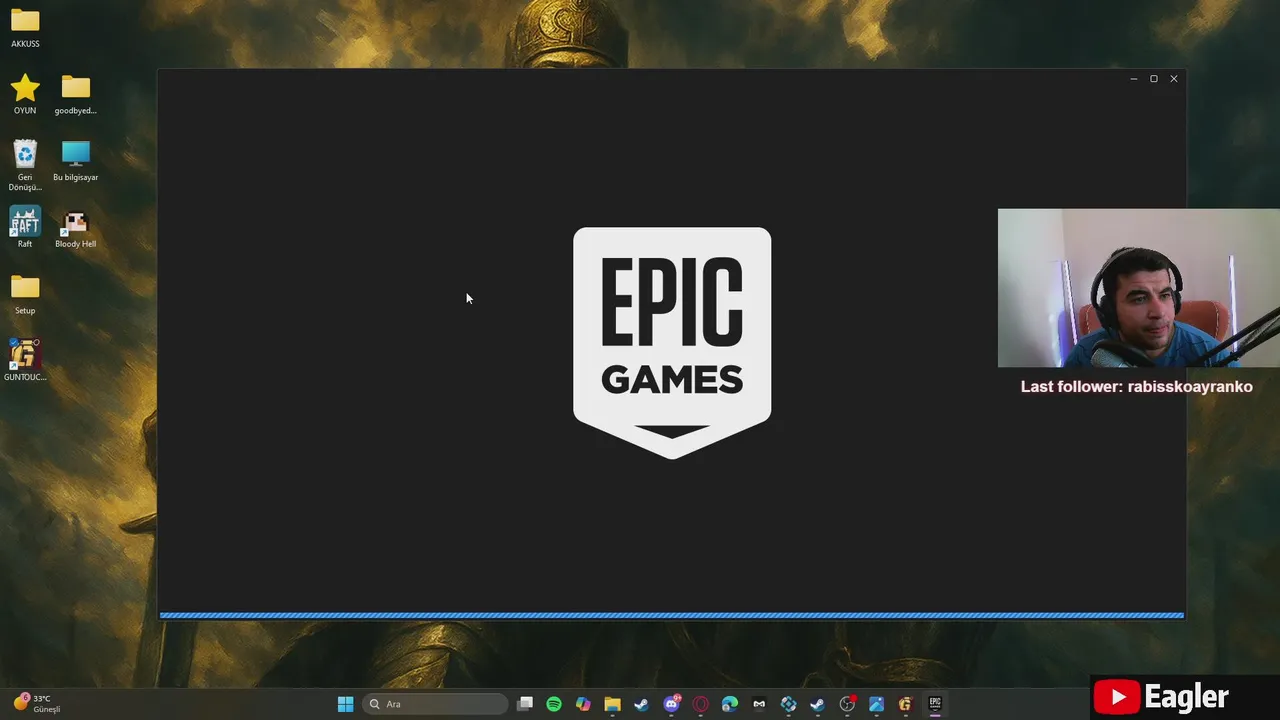This screenshot has width=1280, height=720.
Task: Launch the Bloody Hell shortcut
Action: (x=76, y=228)
